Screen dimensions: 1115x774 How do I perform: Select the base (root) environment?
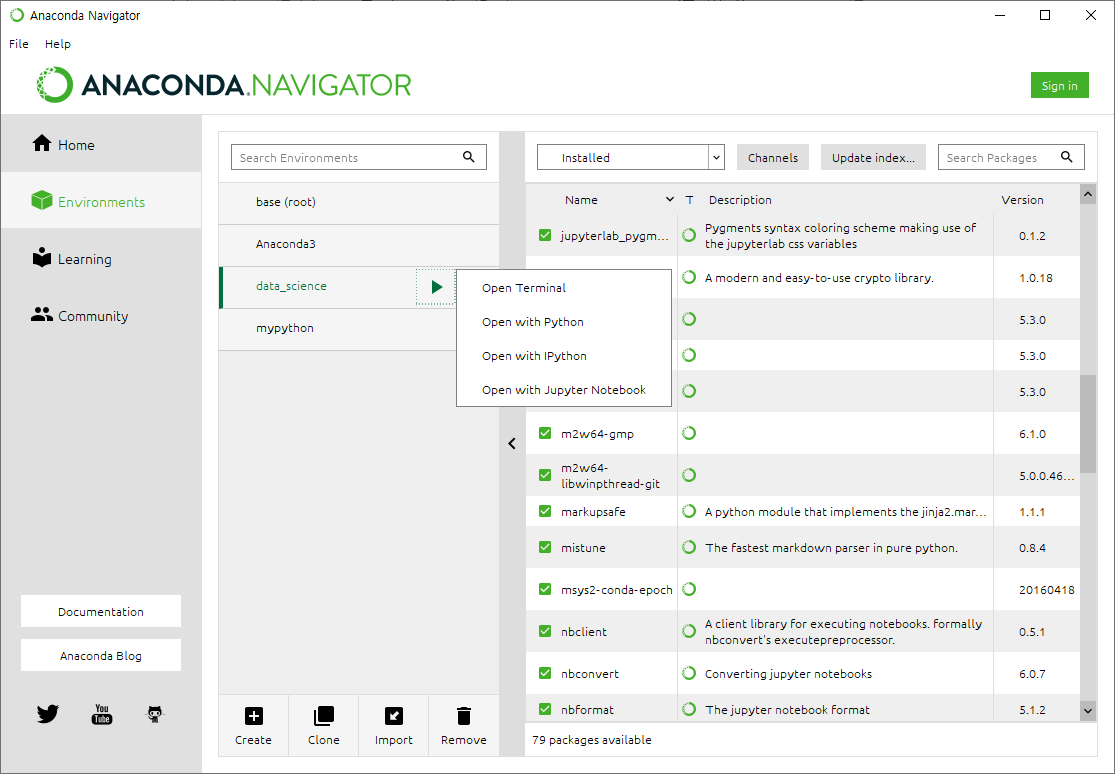[x=359, y=202]
